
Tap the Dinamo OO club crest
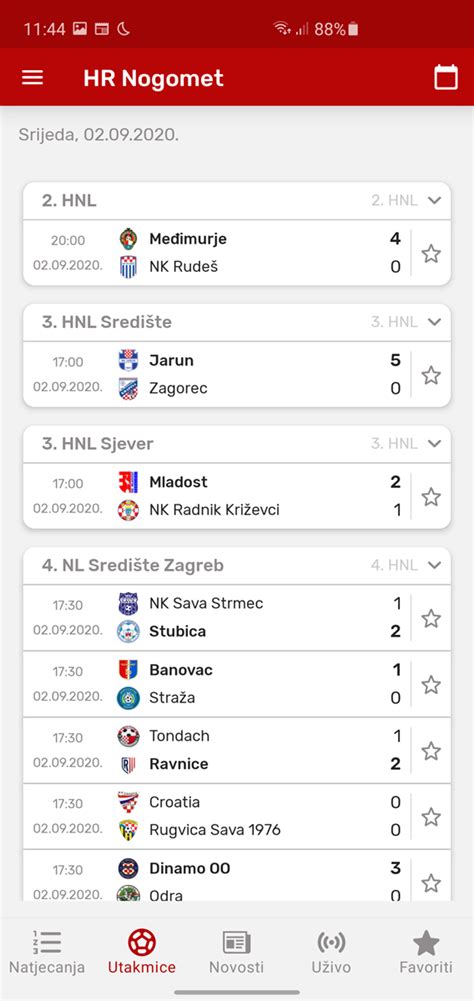128,868
